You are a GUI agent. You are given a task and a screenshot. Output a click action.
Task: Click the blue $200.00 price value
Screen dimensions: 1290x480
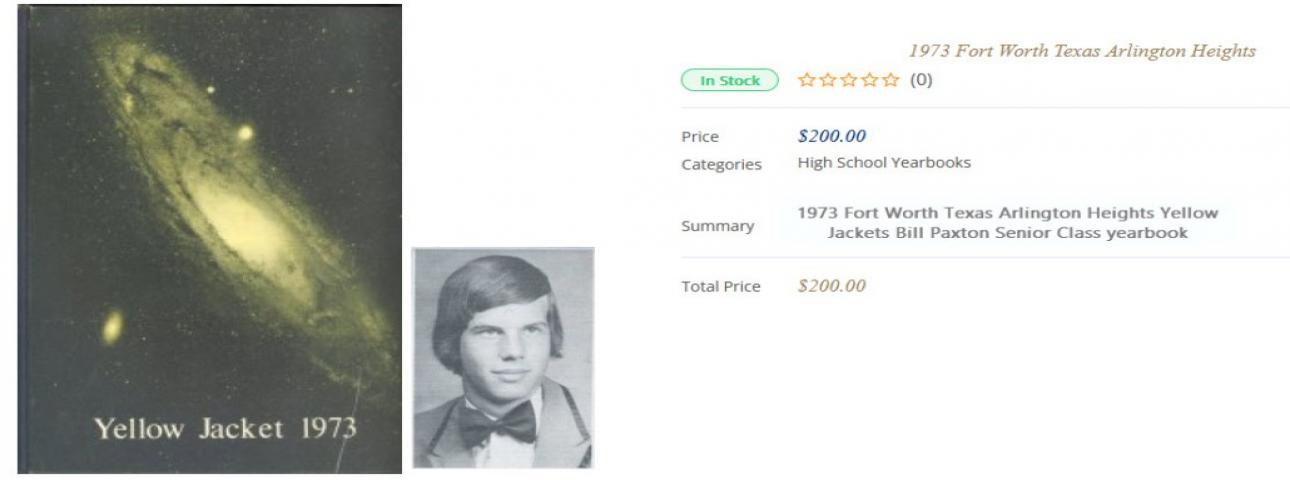click(832, 136)
